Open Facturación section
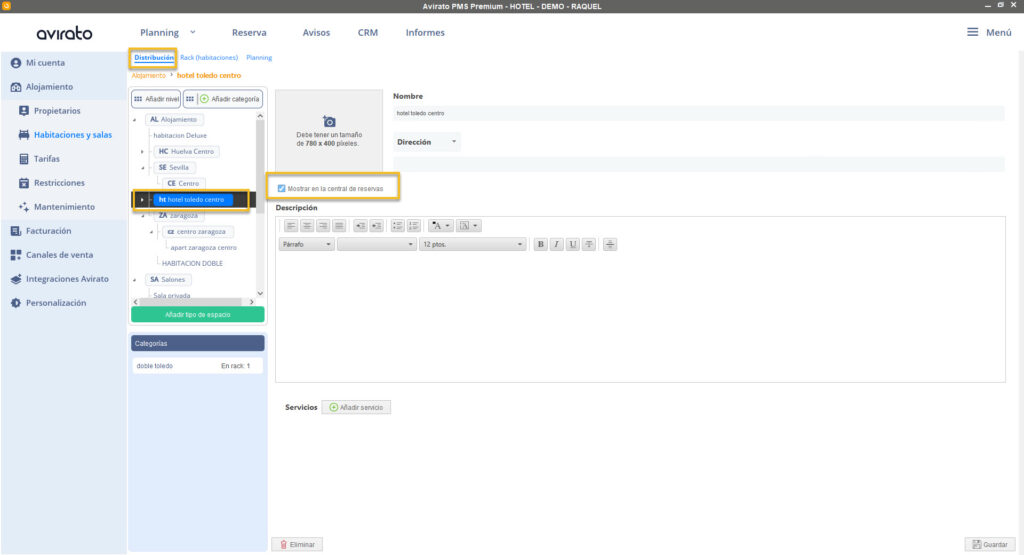 click(41, 231)
